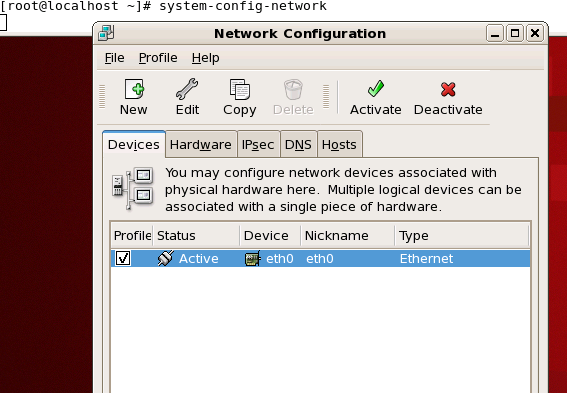
Task: Click the Deactivate red X icon
Action: (448, 89)
